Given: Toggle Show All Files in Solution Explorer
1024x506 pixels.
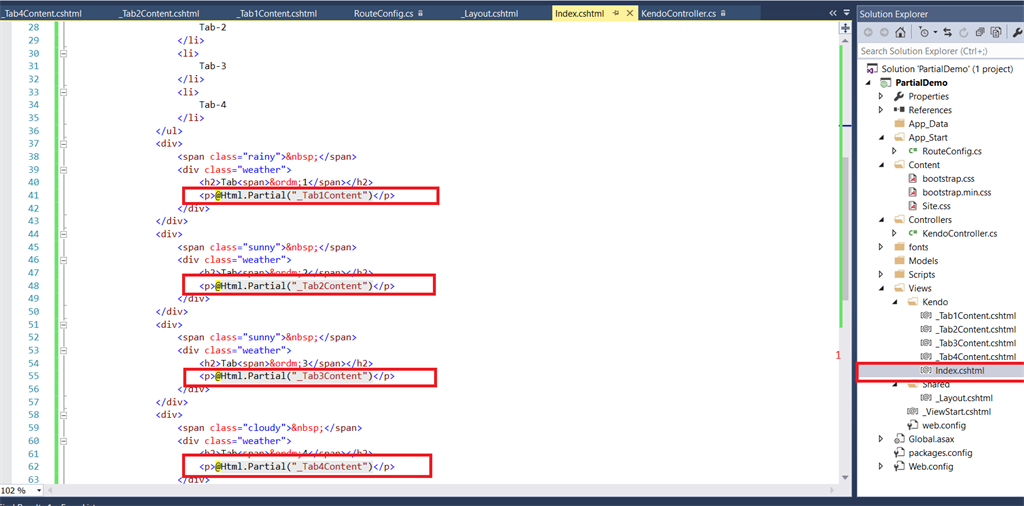Looking at the screenshot, I should click(997, 33).
